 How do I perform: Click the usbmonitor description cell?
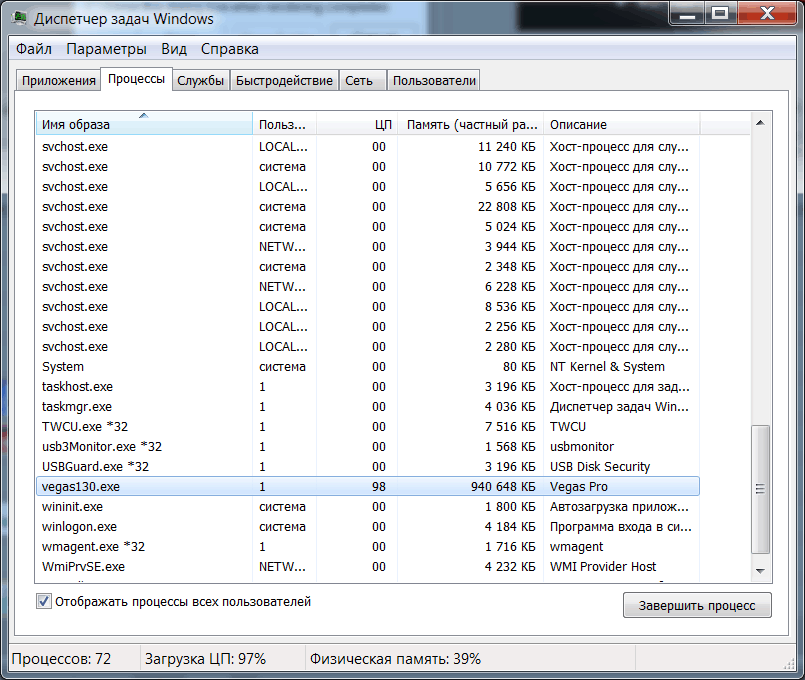(582, 446)
